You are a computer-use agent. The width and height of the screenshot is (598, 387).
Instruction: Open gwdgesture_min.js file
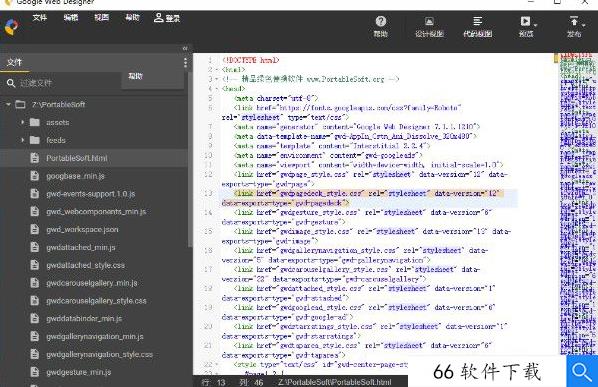point(79,373)
